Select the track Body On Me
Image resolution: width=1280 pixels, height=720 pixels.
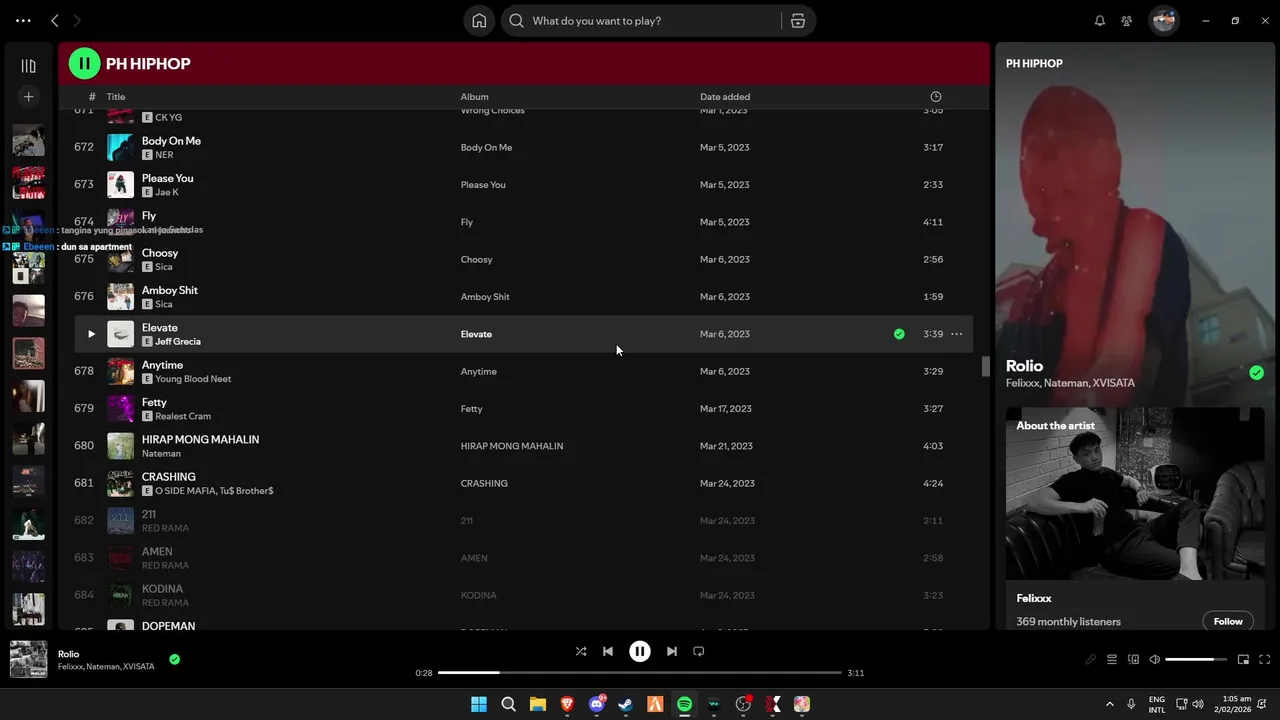[171, 141]
